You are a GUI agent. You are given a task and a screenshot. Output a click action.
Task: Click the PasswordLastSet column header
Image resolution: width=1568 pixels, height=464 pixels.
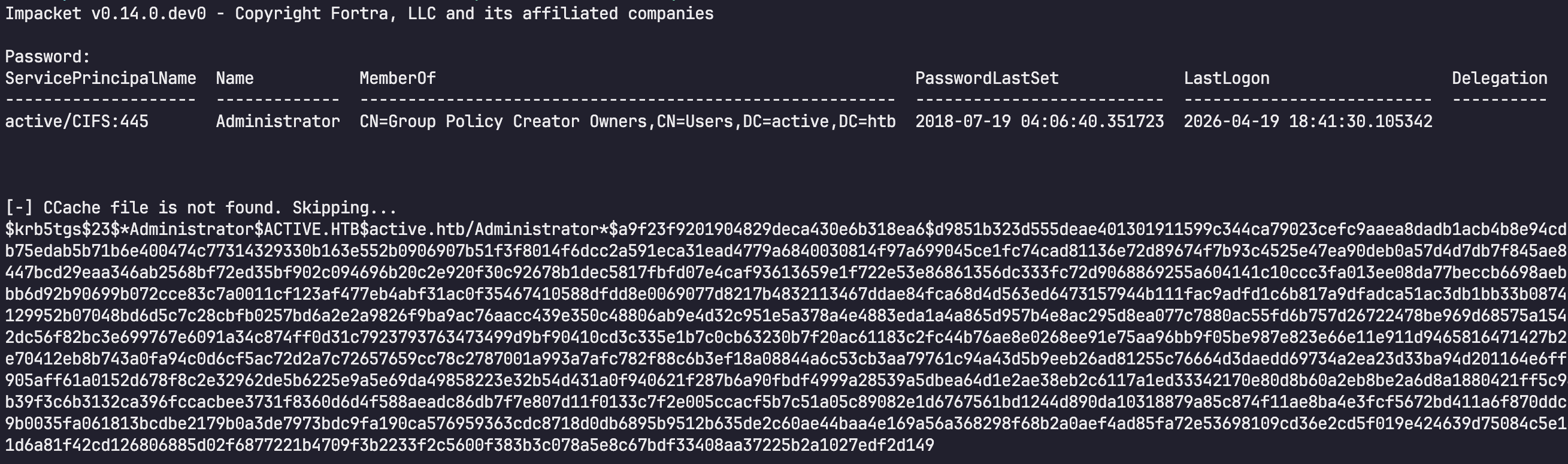pos(986,79)
